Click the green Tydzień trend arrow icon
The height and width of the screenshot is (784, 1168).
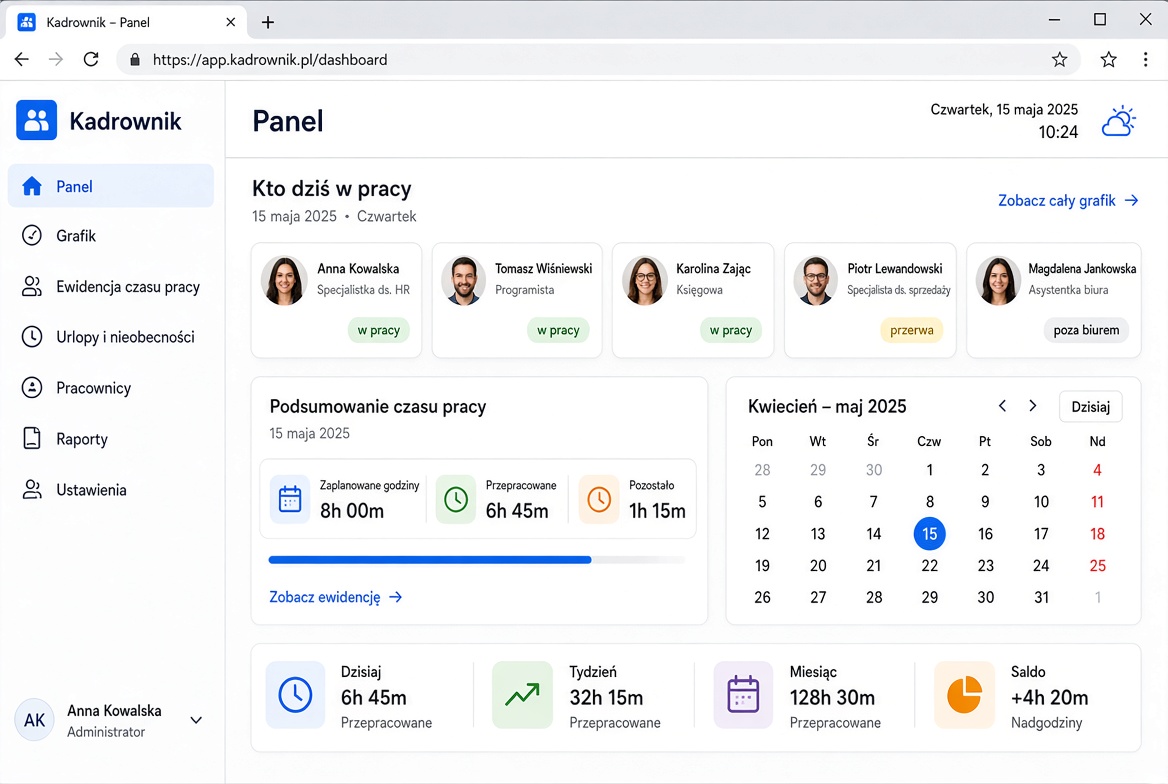522,695
